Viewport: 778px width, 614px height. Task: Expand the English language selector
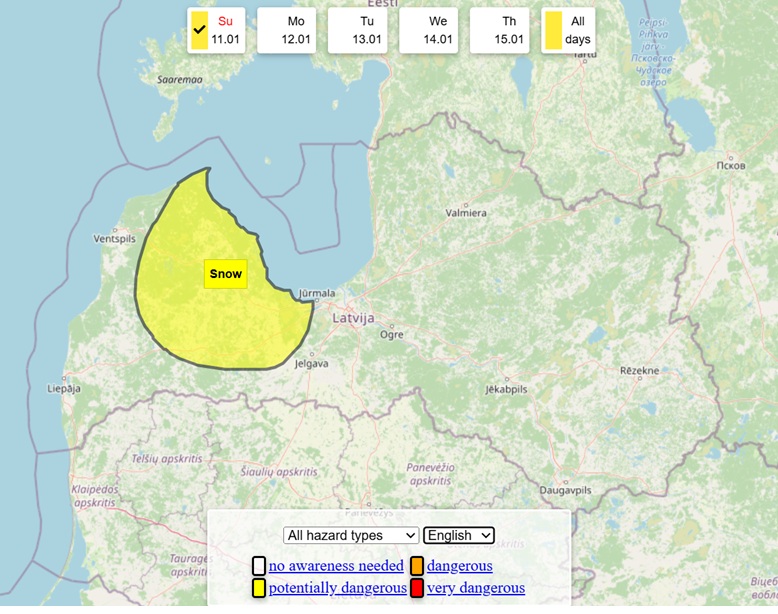(x=459, y=535)
